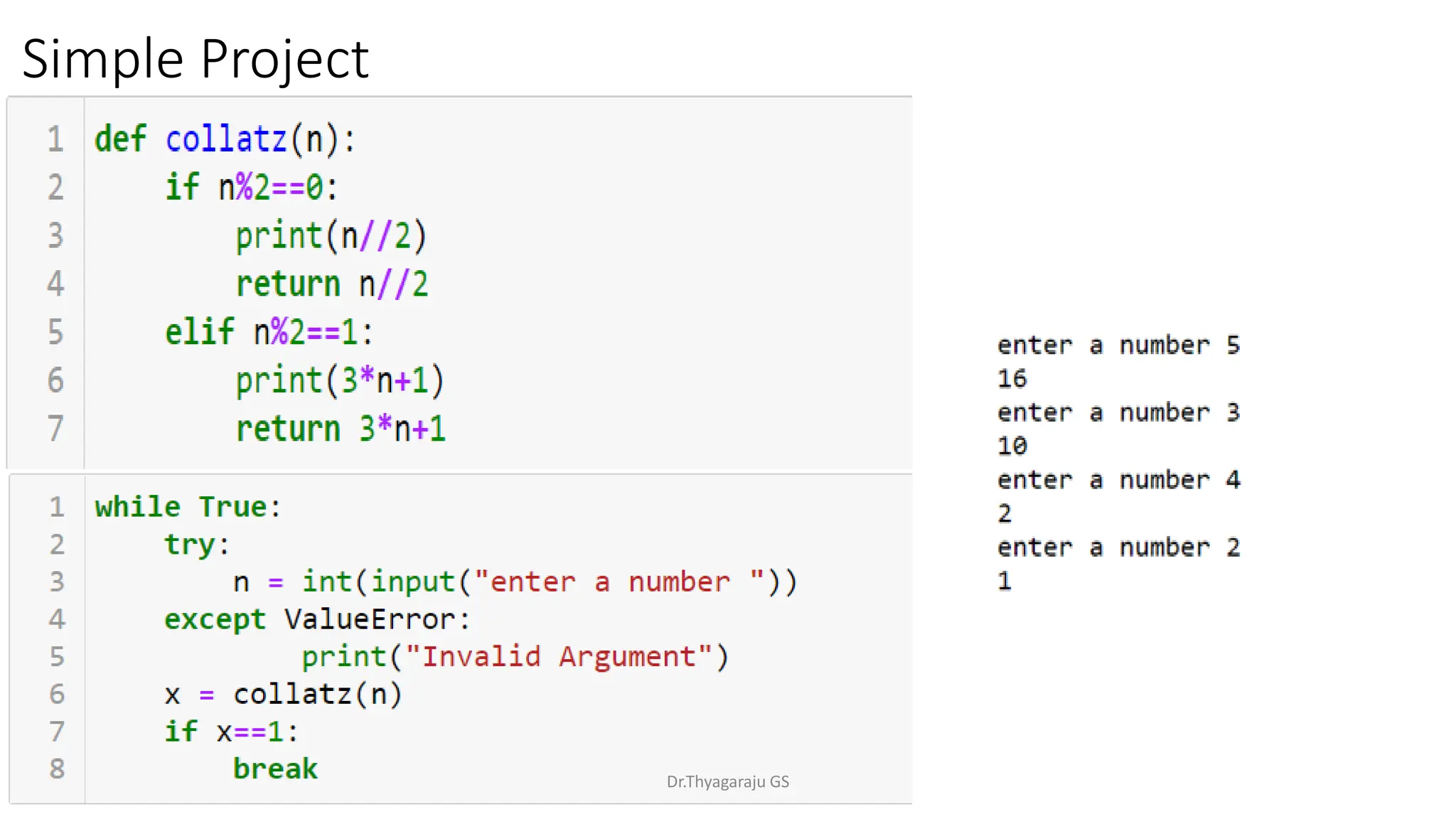The image size is (1456, 819).
Task: Click the 'Simple Project' slide title
Action: pos(196,60)
